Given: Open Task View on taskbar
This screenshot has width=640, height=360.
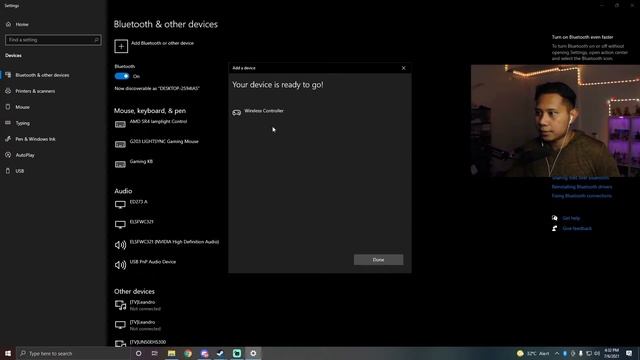Looking at the screenshot, I should pos(155,353).
